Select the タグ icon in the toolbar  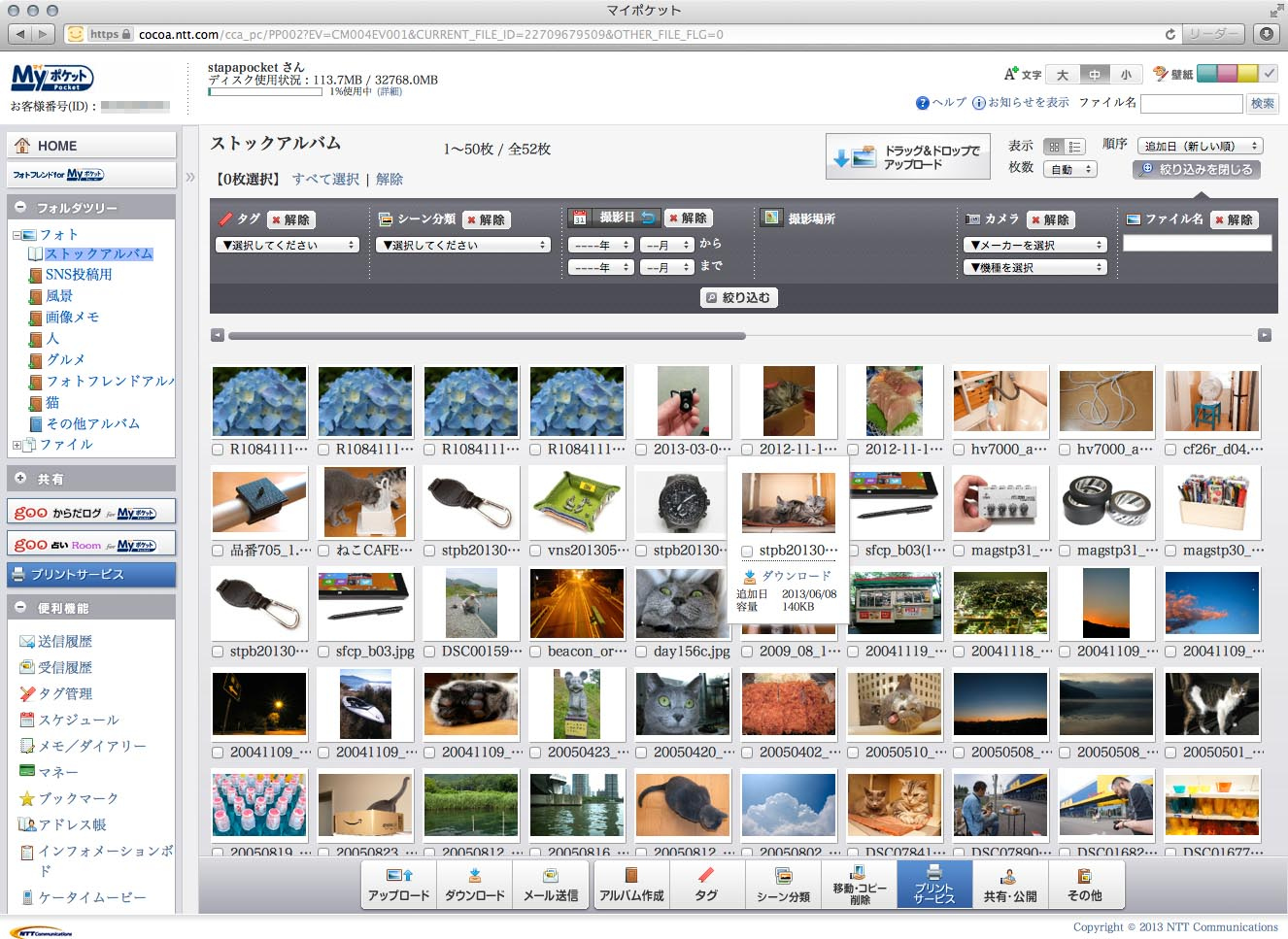coord(707,884)
